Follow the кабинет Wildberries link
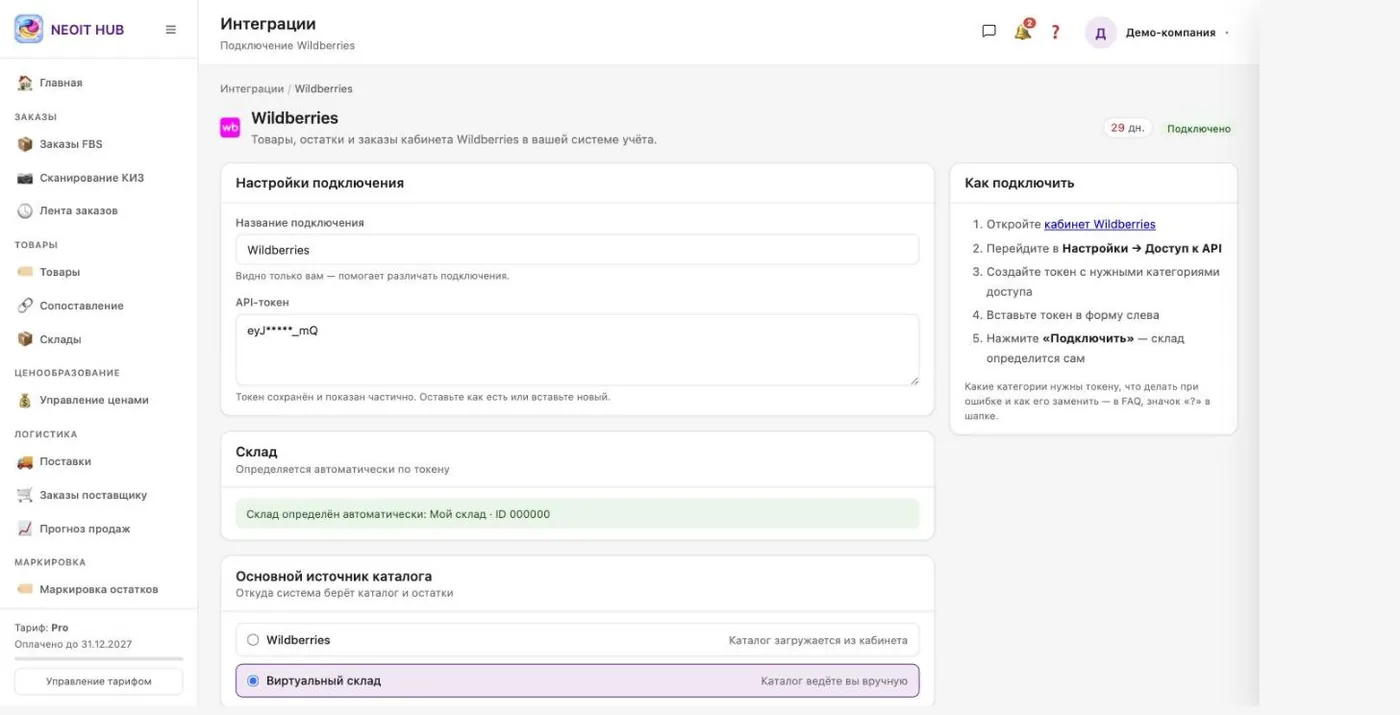The width and height of the screenshot is (1400, 715). tap(1099, 225)
